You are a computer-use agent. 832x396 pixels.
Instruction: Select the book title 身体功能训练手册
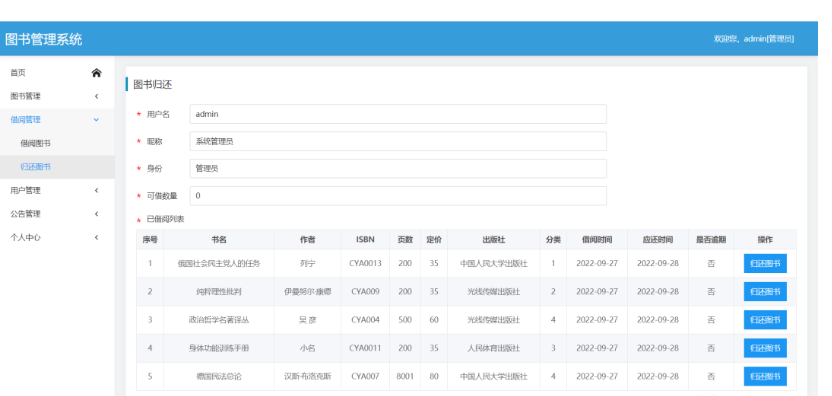219,348
